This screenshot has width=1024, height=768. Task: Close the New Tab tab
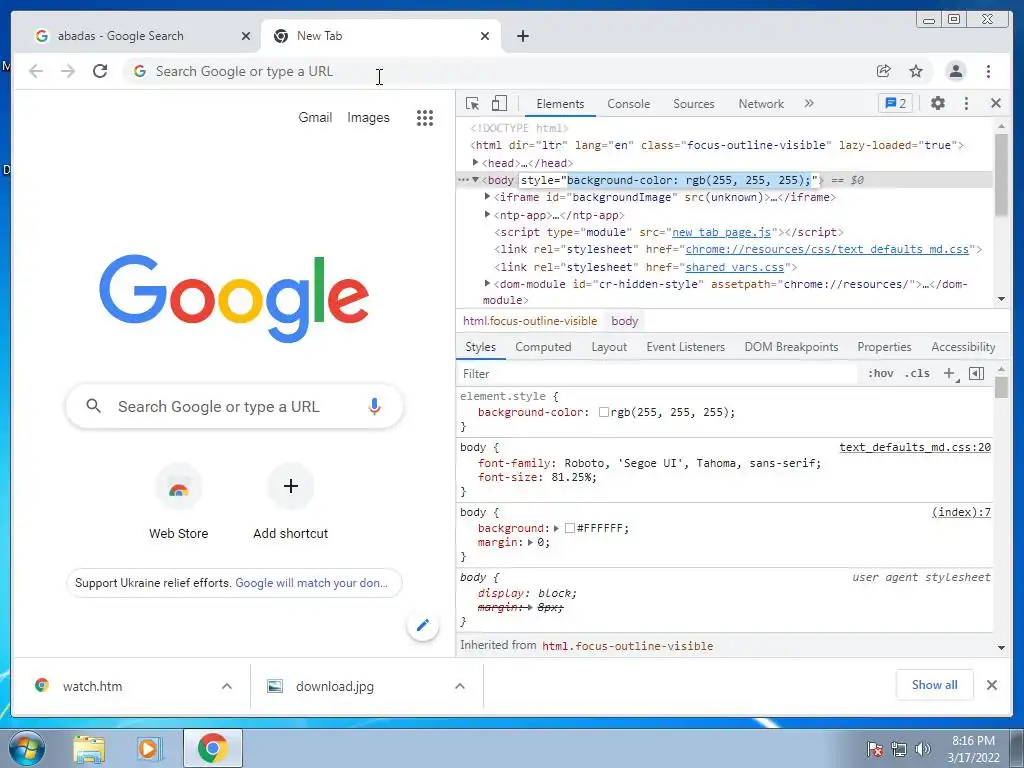(x=485, y=36)
